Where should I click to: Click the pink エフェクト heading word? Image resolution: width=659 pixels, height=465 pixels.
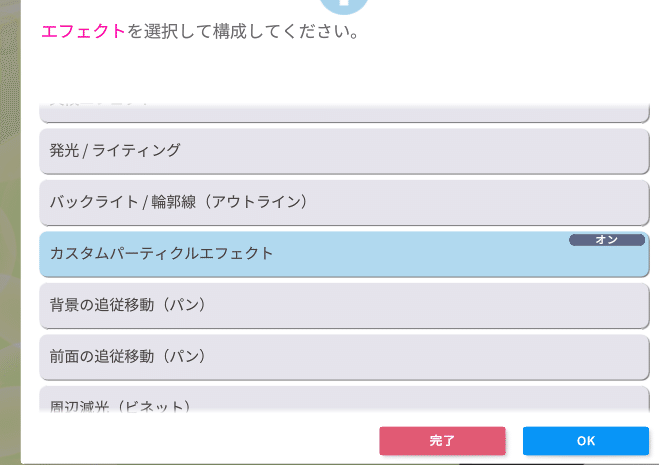83,32
